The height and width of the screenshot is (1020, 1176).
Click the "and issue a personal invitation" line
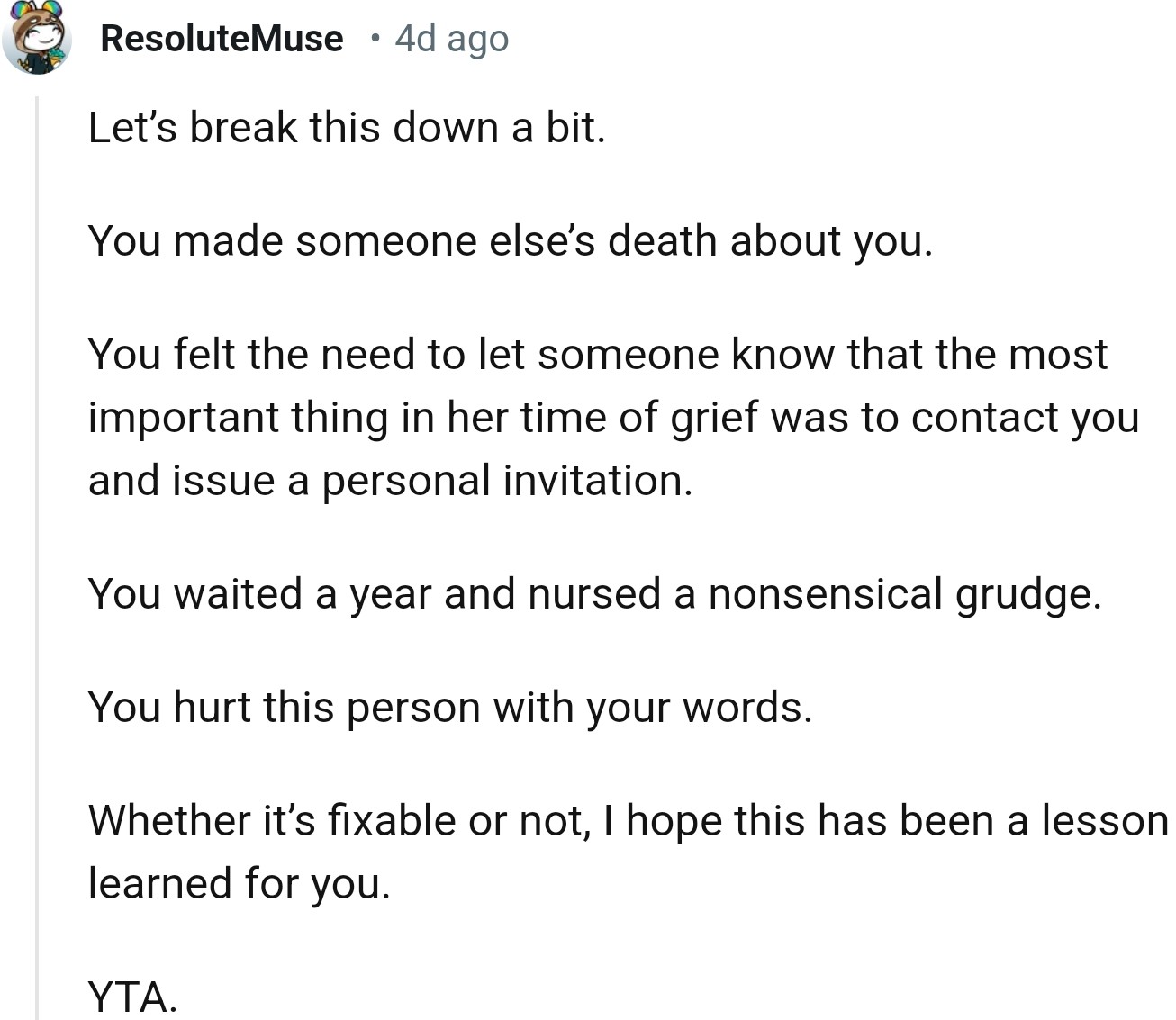point(390,481)
